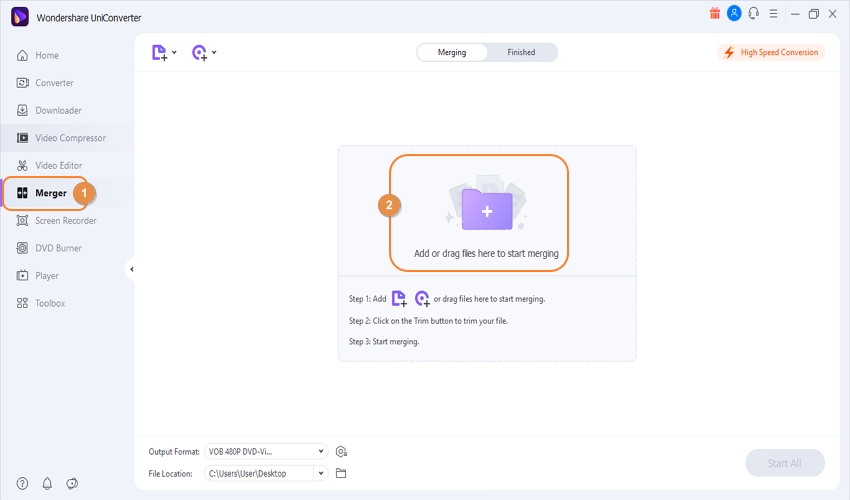Open the user account icon

[x=734, y=14]
